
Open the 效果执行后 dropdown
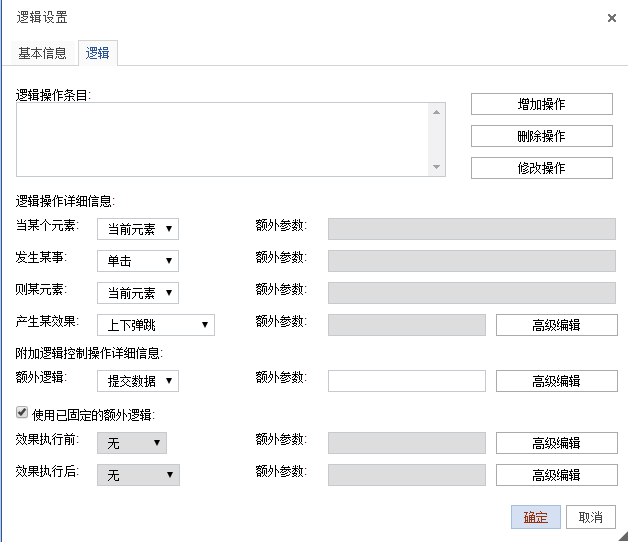tap(138, 475)
